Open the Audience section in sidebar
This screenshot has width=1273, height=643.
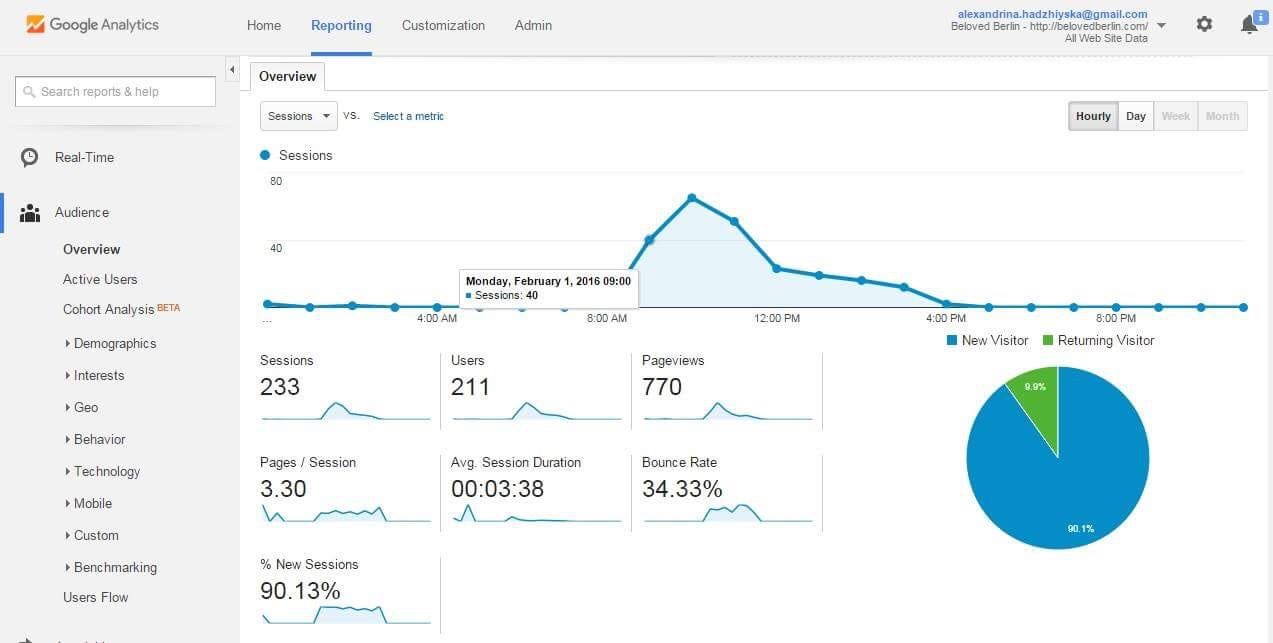coord(82,212)
